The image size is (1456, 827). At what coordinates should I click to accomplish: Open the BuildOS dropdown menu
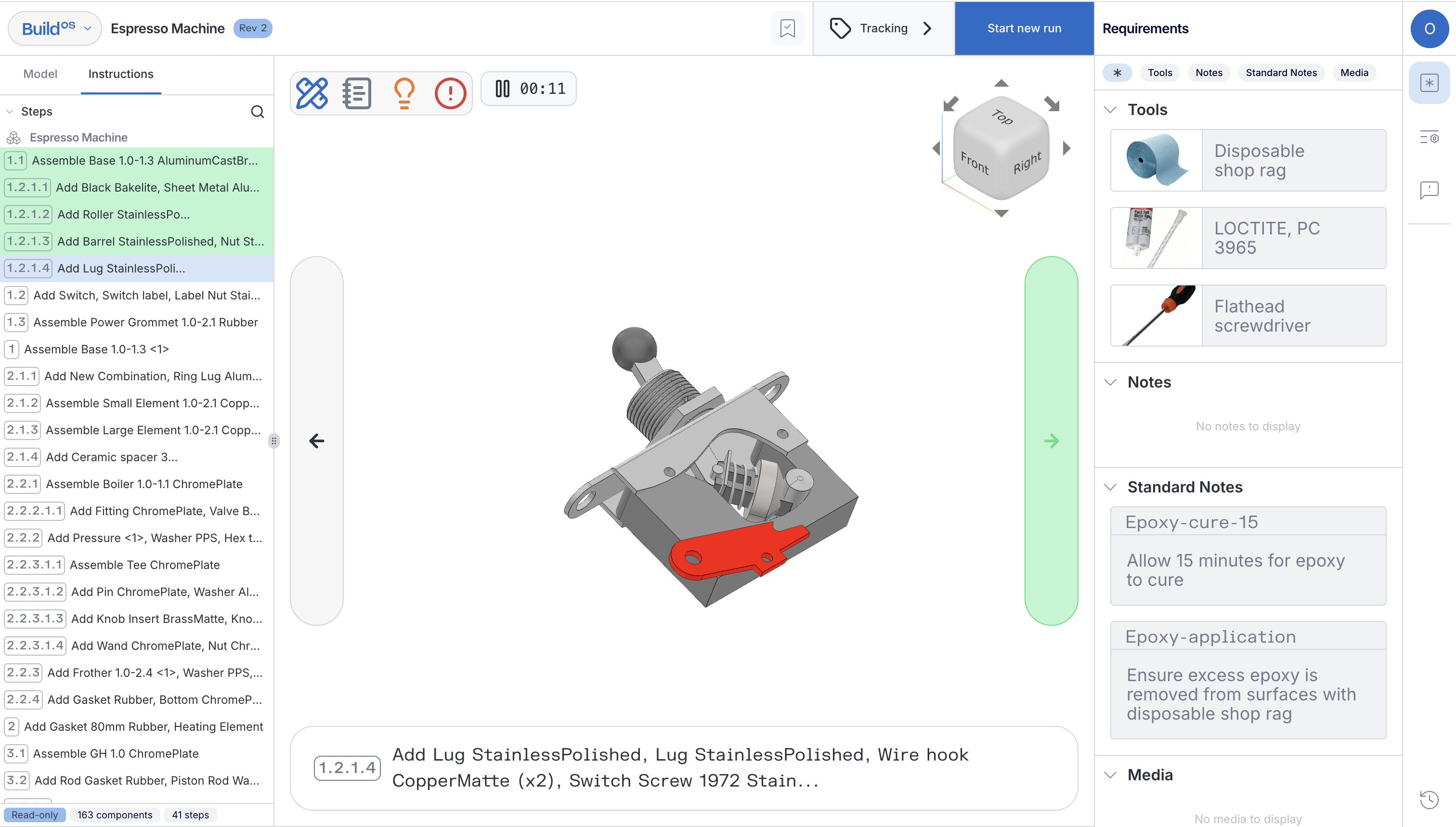tap(54, 28)
